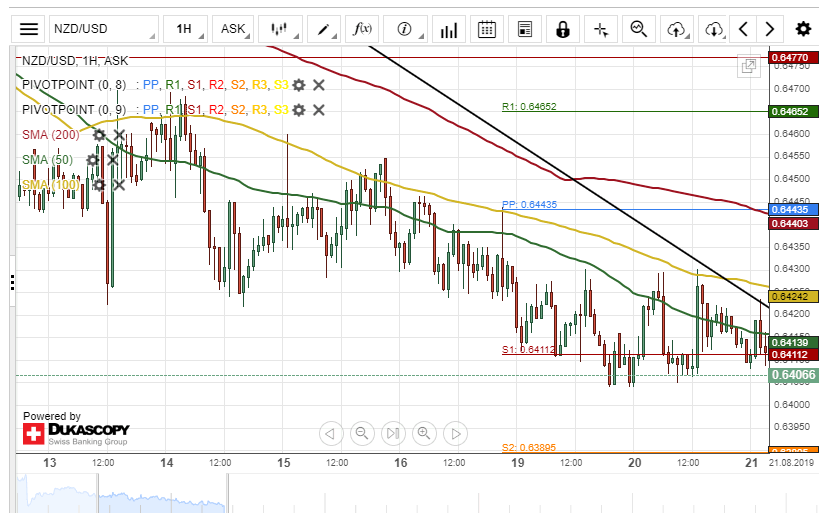
Task: Open the f(x) indicators menu
Action: coord(364,29)
